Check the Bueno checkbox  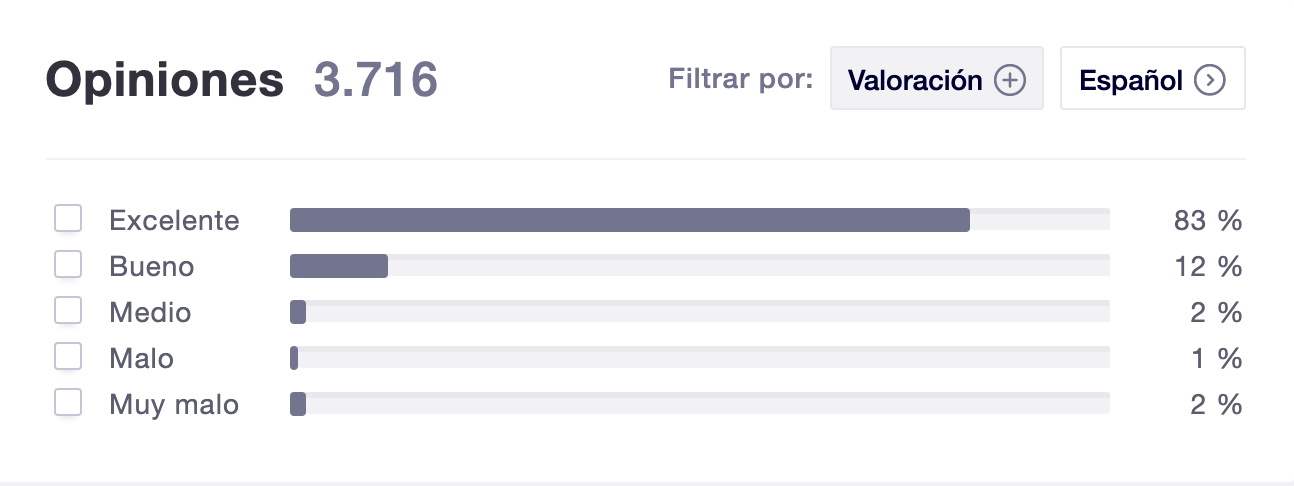coord(68,265)
